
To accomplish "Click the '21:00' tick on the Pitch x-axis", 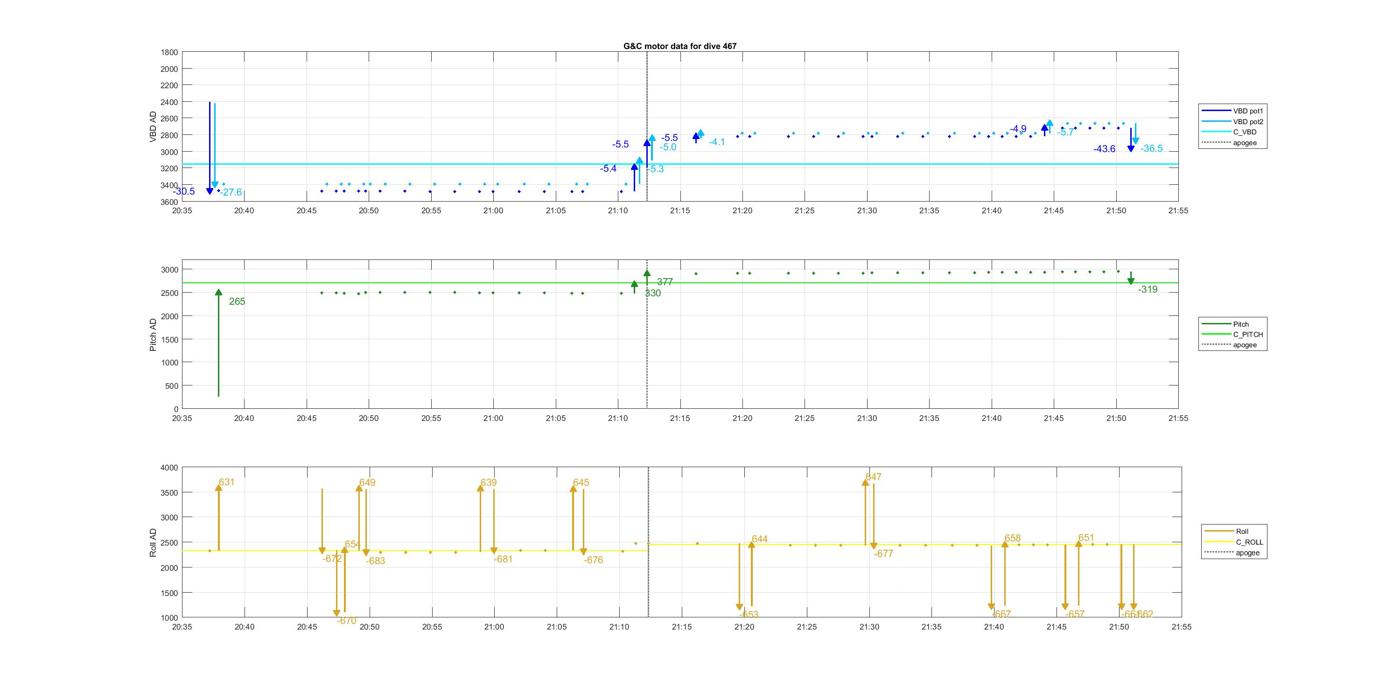I will pyautogui.click(x=493, y=418).
